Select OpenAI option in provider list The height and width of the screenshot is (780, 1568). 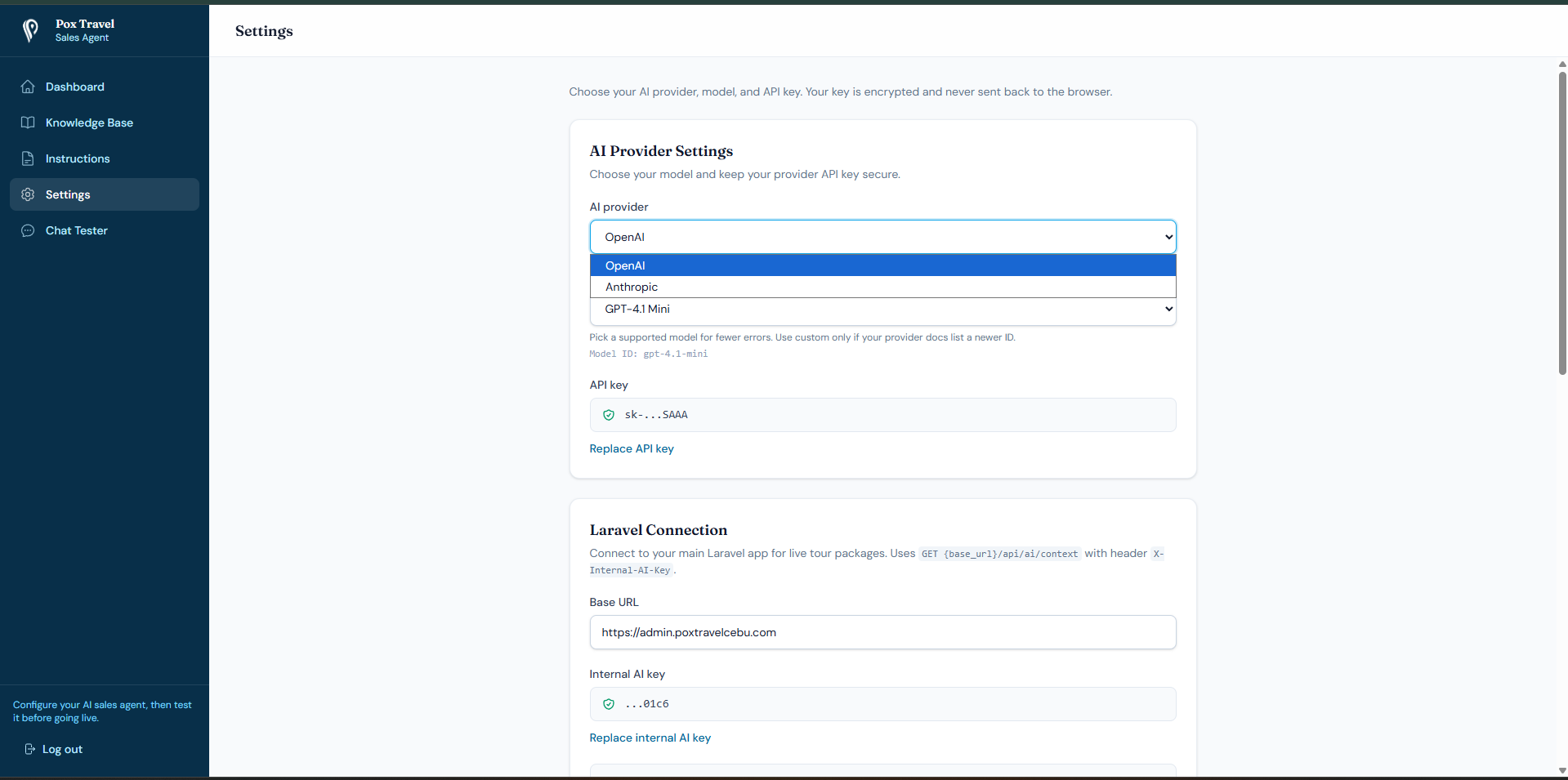click(x=882, y=265)
